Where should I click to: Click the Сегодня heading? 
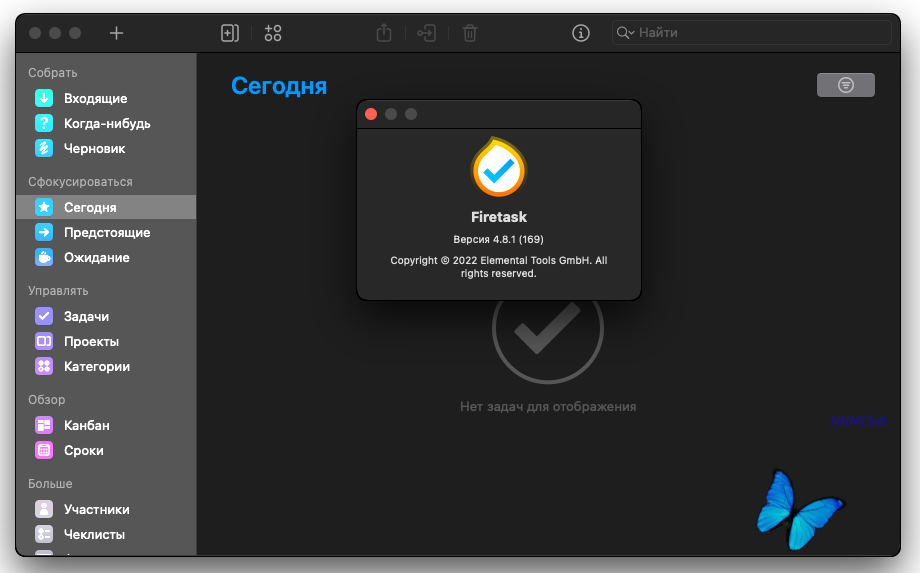click(279, 86)
